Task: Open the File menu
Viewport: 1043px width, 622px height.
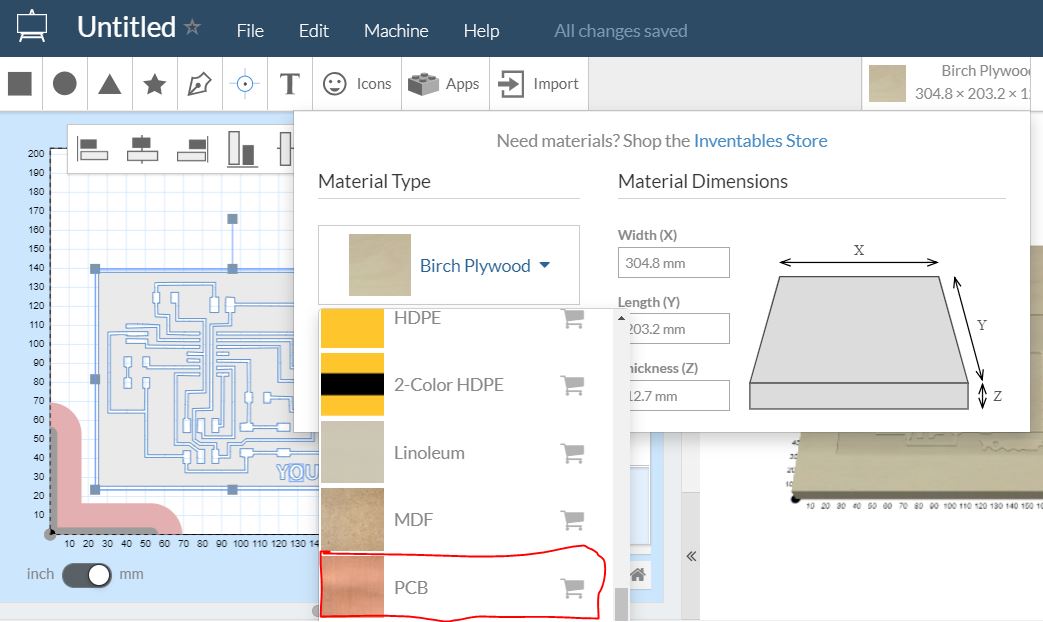Action: point(250,31)
